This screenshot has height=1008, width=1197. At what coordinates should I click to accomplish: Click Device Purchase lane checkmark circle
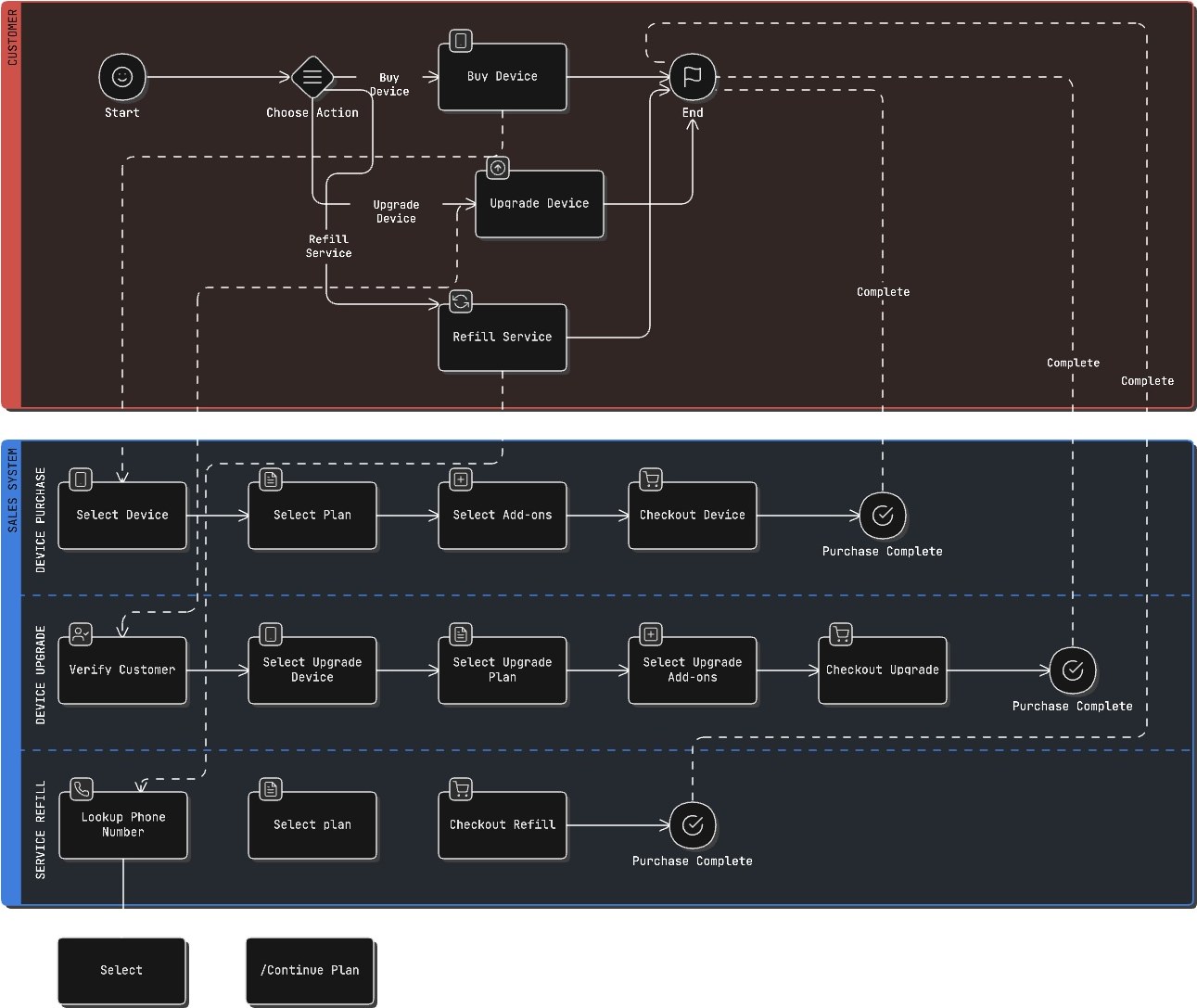coord(883,515)
